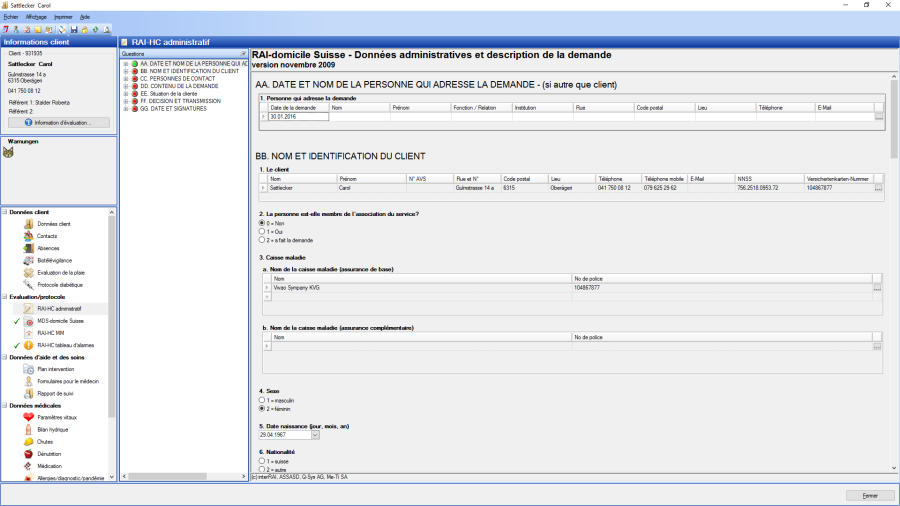The image size is (900, 506).
Task: Open Evaluation de la plaie
Action: click(x=60, y=272)
